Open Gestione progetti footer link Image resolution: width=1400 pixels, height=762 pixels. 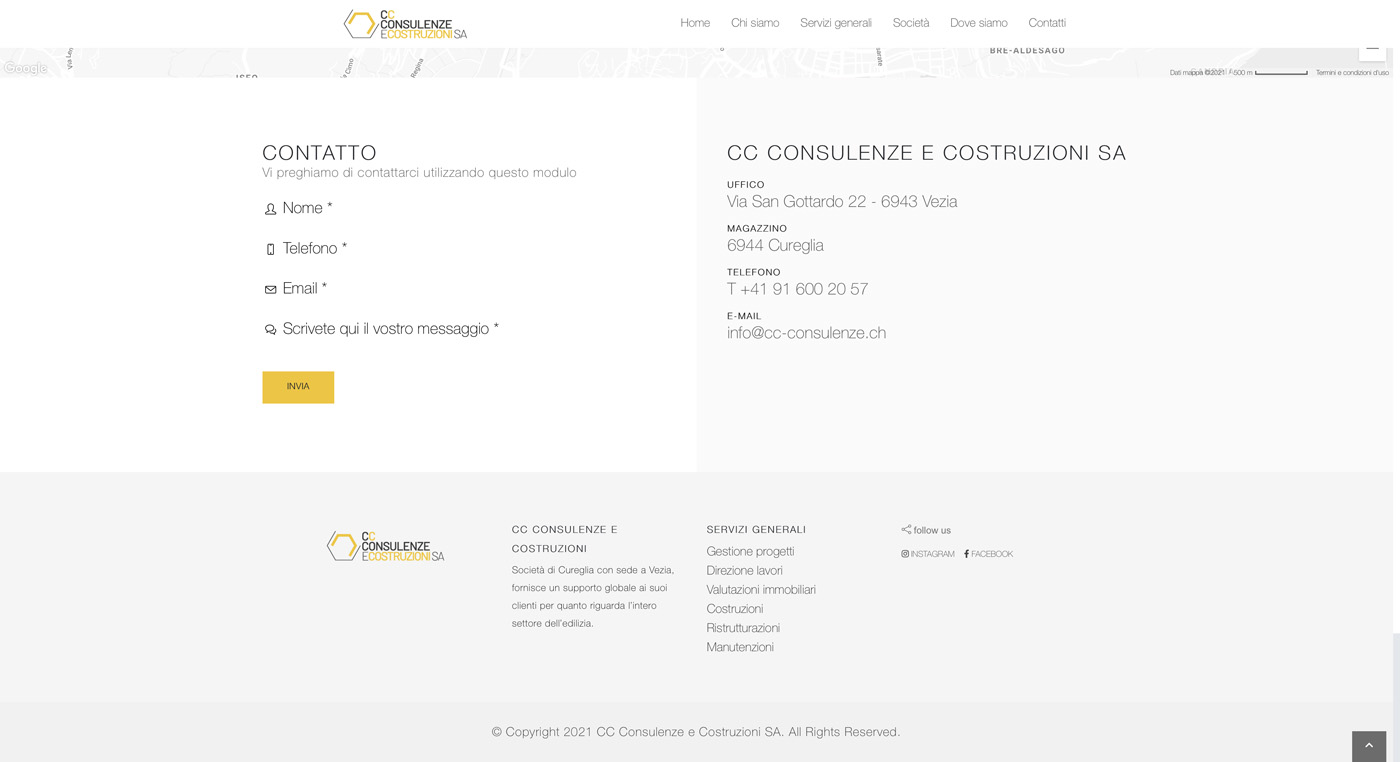[x=750, y=552]
